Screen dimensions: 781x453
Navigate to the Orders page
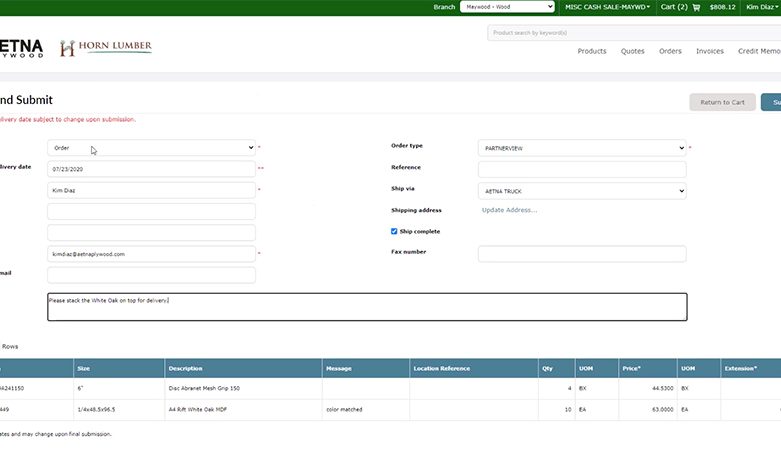pos(670,51)
